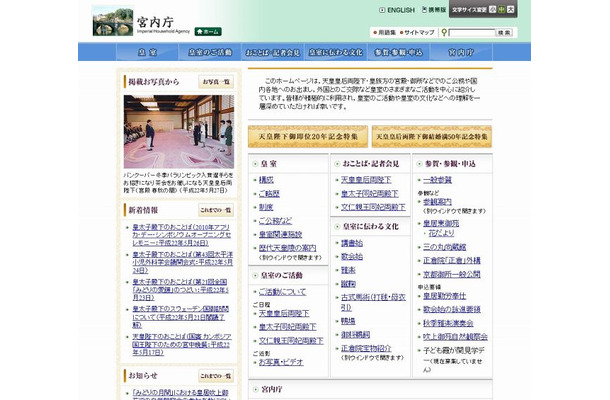
Task: Open the 三の丸尚蔵館 link
Action: [445, 247]
